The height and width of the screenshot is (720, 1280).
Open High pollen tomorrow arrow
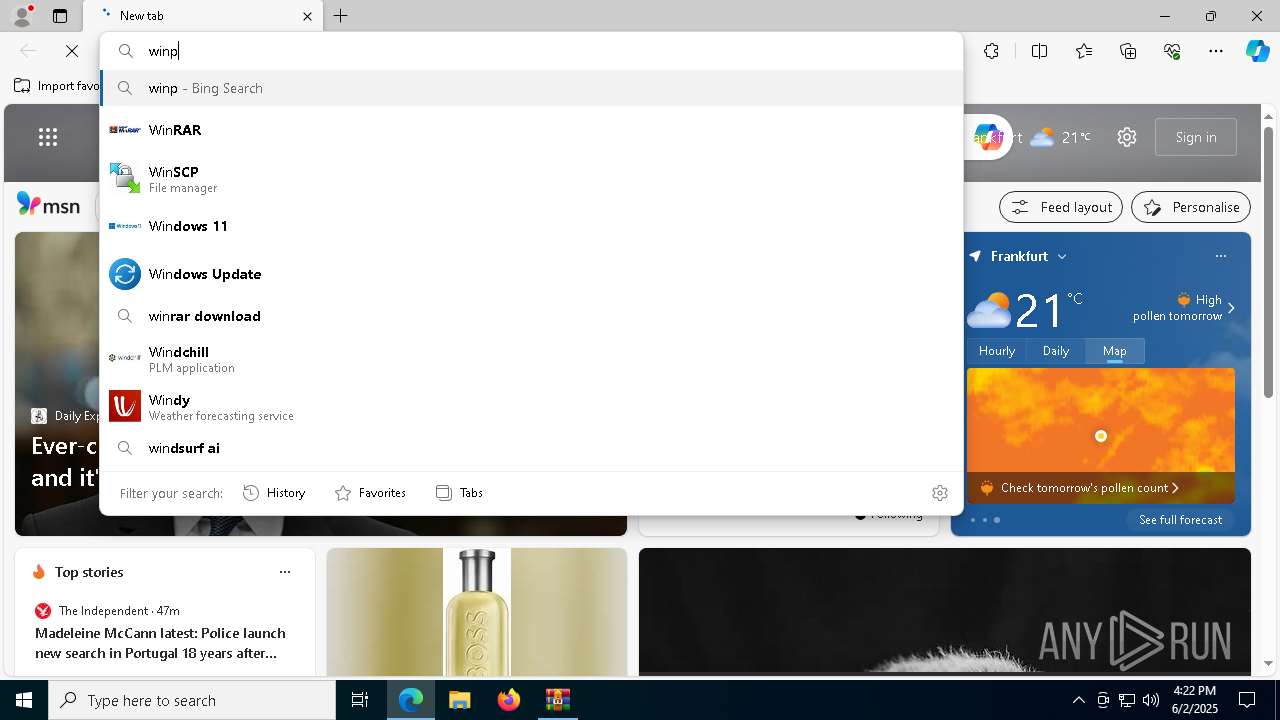click(x=1231, y=308)
